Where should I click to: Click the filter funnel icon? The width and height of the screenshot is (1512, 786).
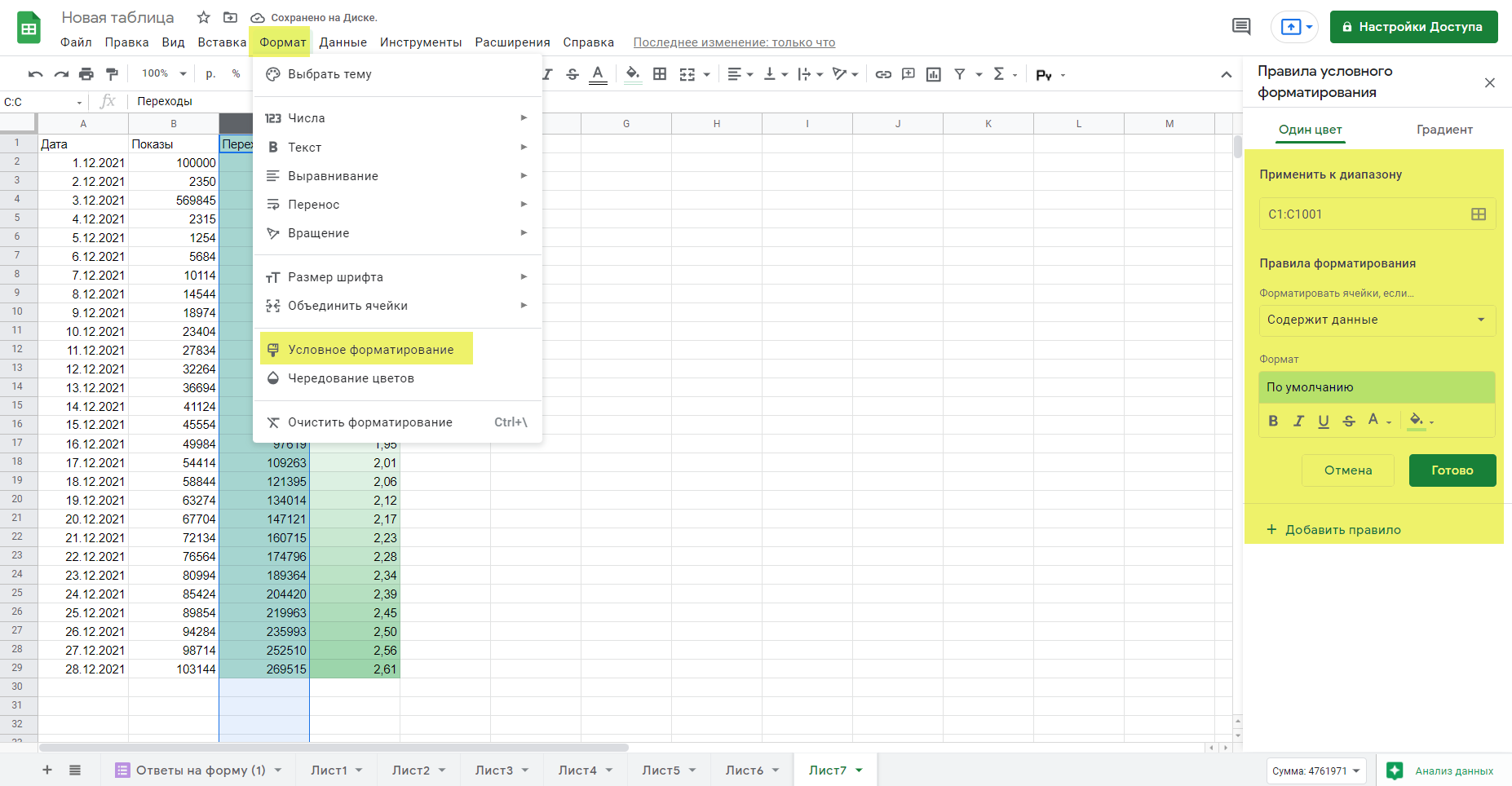point(960,74)
